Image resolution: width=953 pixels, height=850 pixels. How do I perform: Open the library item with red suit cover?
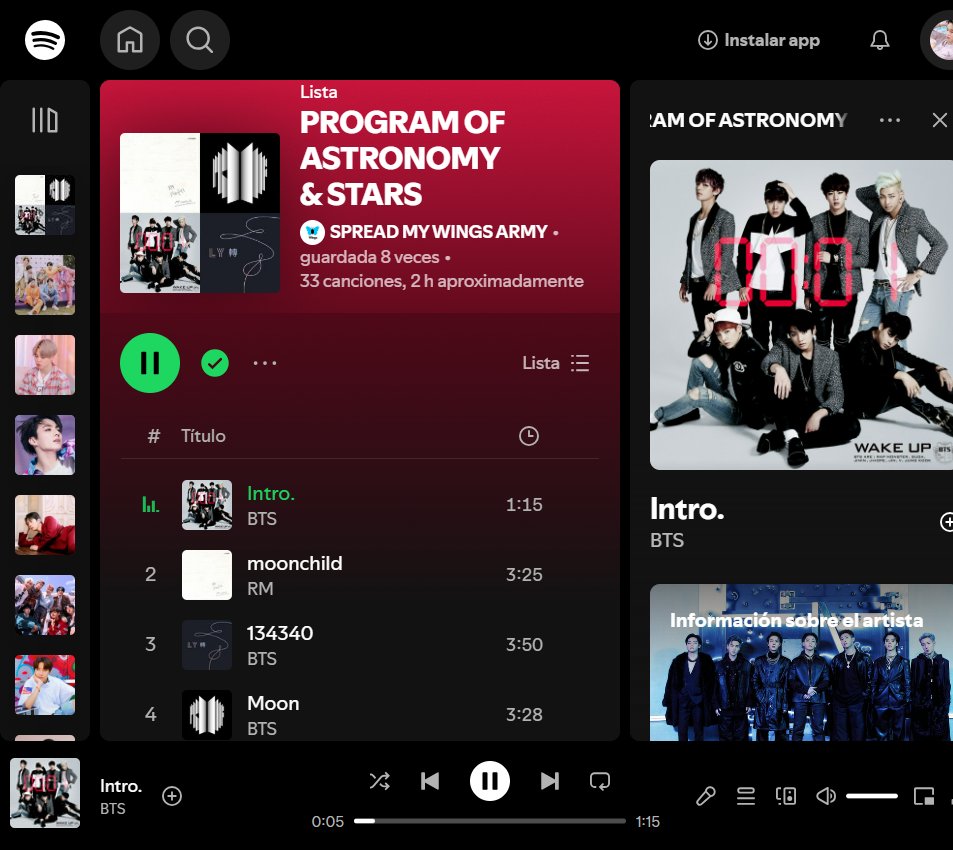[45, 525]
